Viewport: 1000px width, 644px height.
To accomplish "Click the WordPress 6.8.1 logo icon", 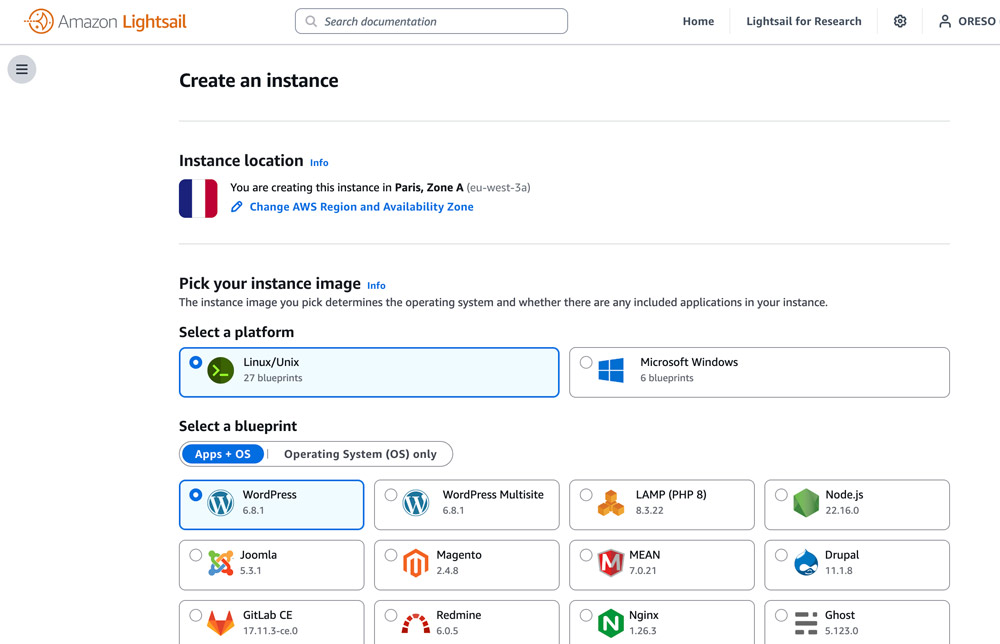I will point(221,503).
